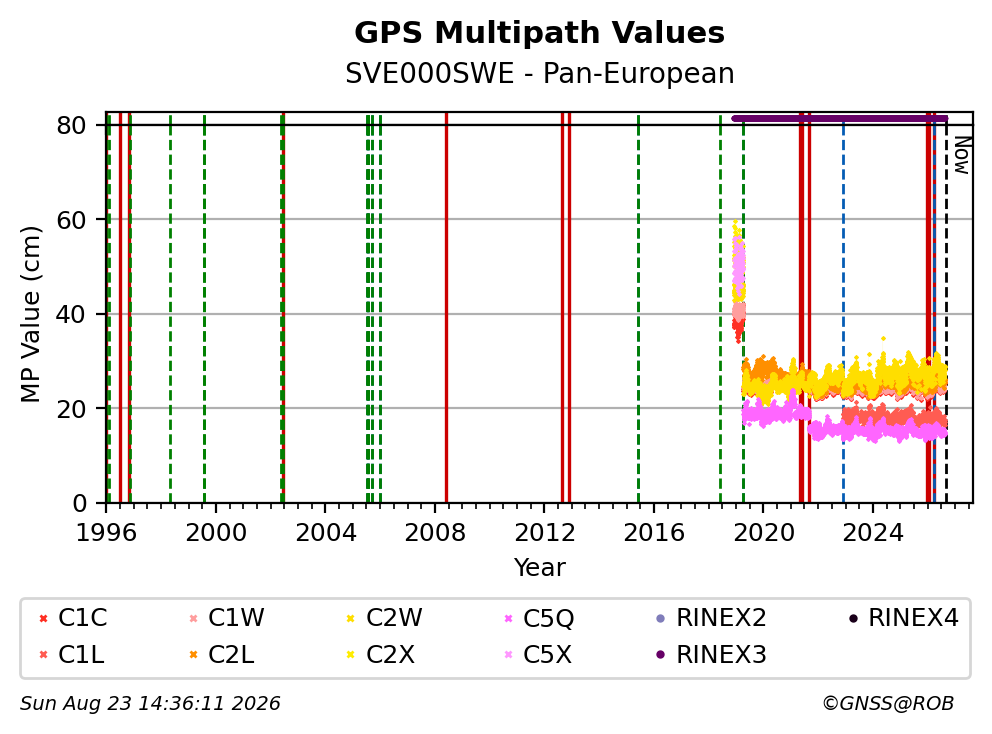Click the SVE000SWE - Pan-European subtitle
This screenshot has width=992, height=734.
click(x=539, y=73)
